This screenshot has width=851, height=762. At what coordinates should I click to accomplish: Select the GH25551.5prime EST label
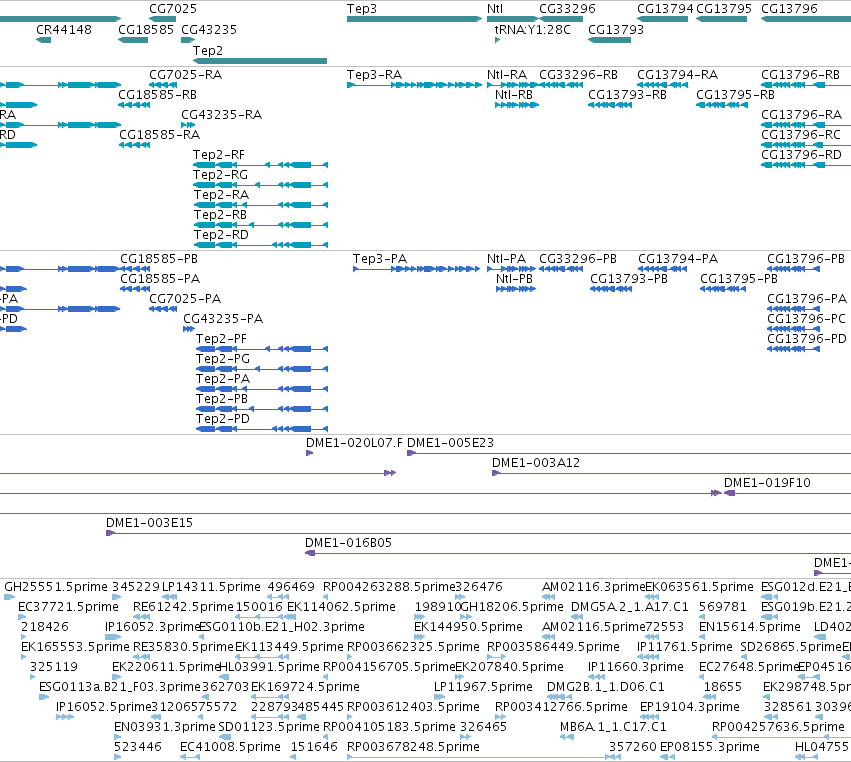(56, 587)
